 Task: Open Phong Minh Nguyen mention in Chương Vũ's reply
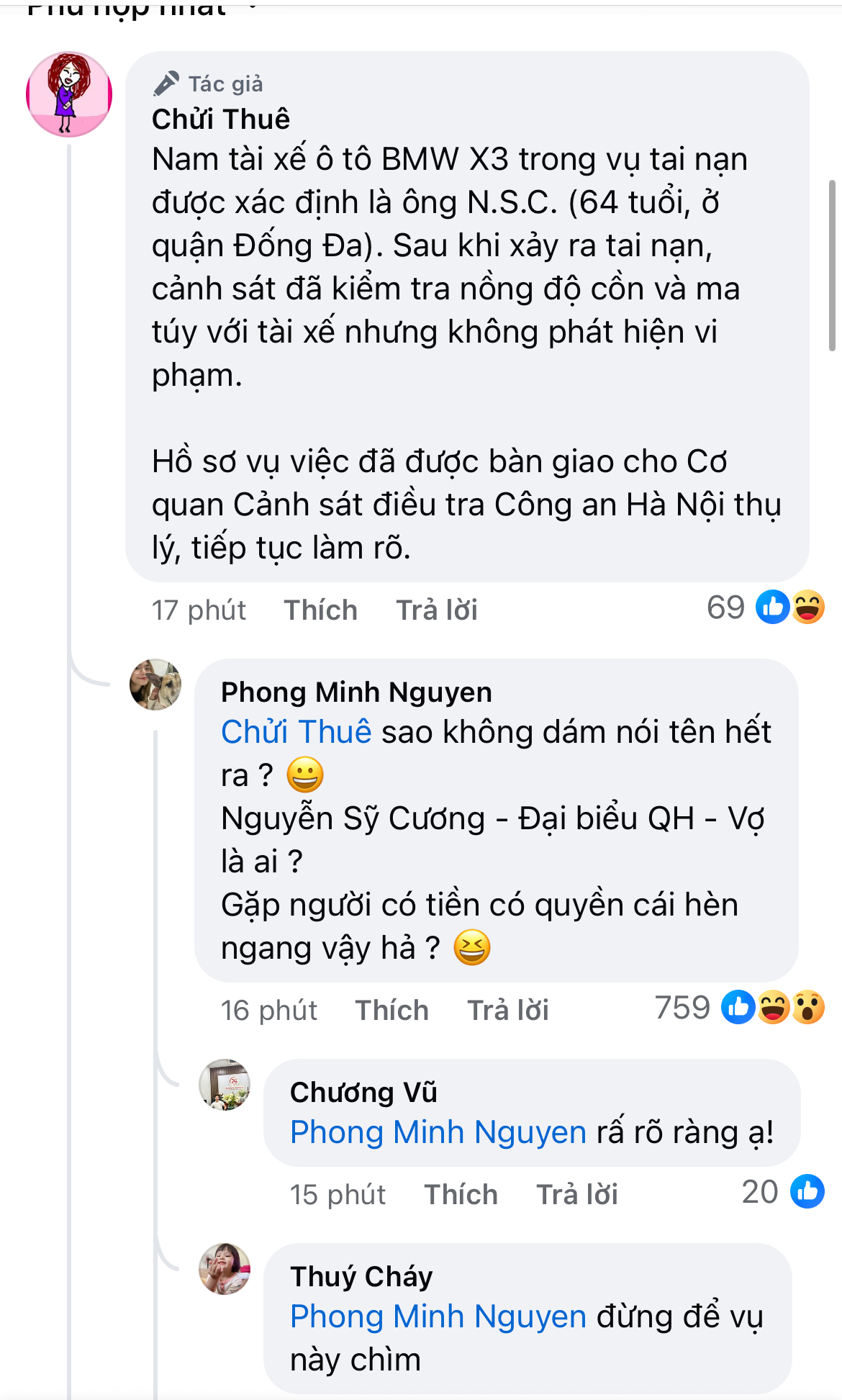click(438, 1132)
